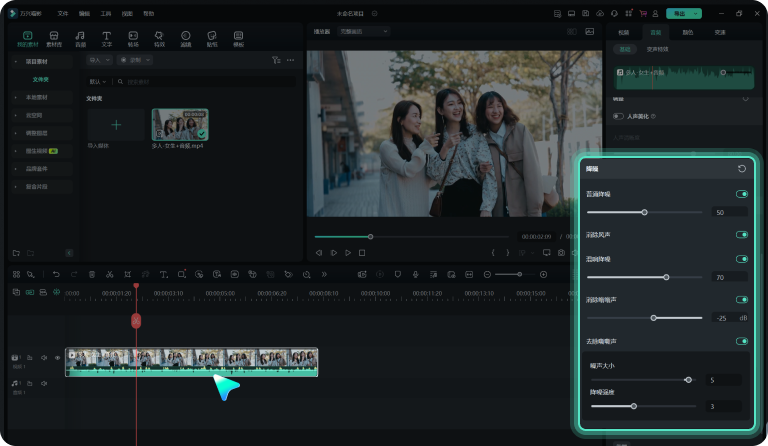
Task: Open the 文件 menu in menu bar
Action: coord(63,14)
